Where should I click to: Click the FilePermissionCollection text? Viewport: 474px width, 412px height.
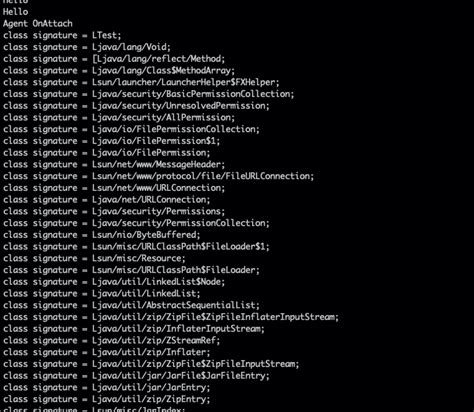(x=176, y=129)
